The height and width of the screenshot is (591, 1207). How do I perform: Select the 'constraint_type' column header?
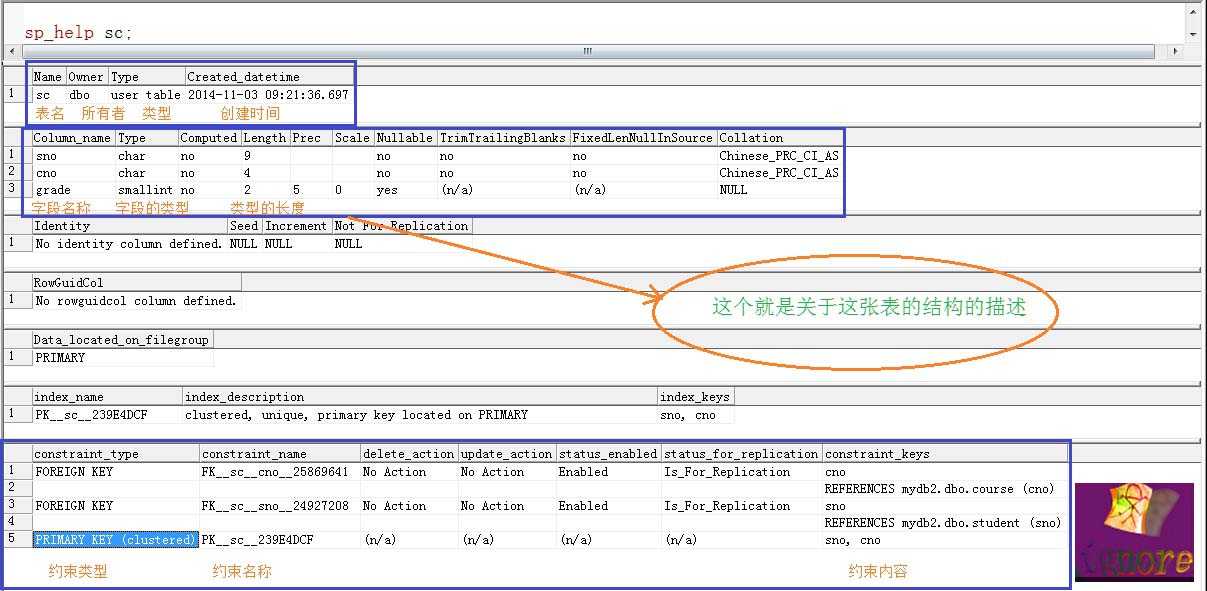coord(116,454)
